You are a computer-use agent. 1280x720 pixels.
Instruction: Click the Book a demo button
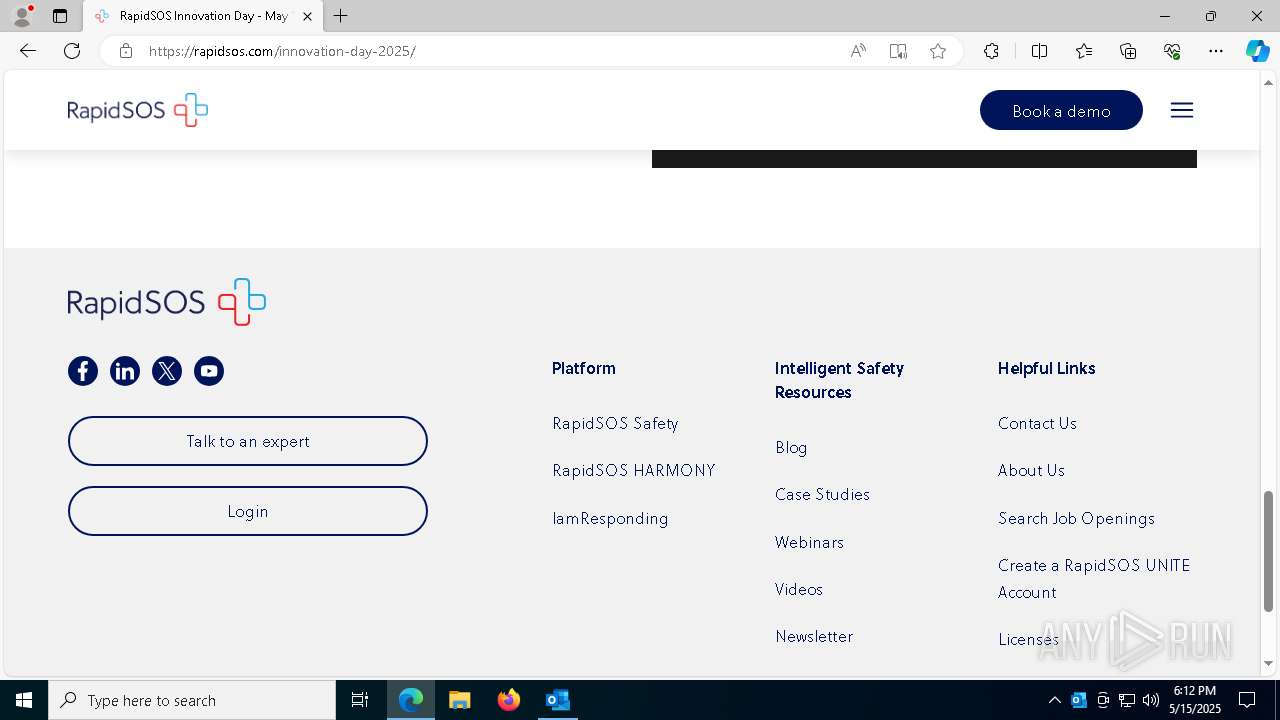coord(1061,110)
